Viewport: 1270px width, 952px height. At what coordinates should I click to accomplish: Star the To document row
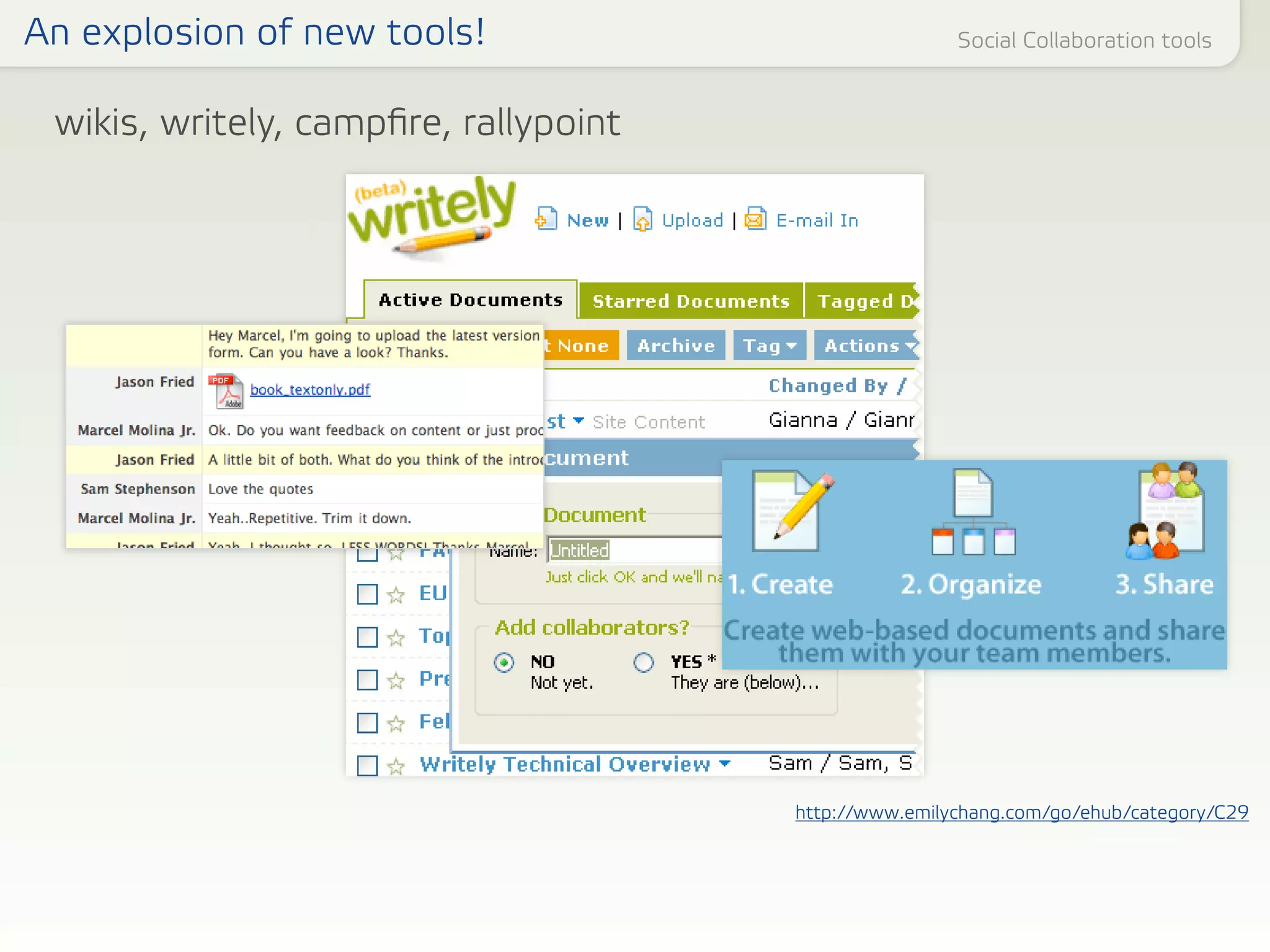pyautogui.click(x=396, y=638)
